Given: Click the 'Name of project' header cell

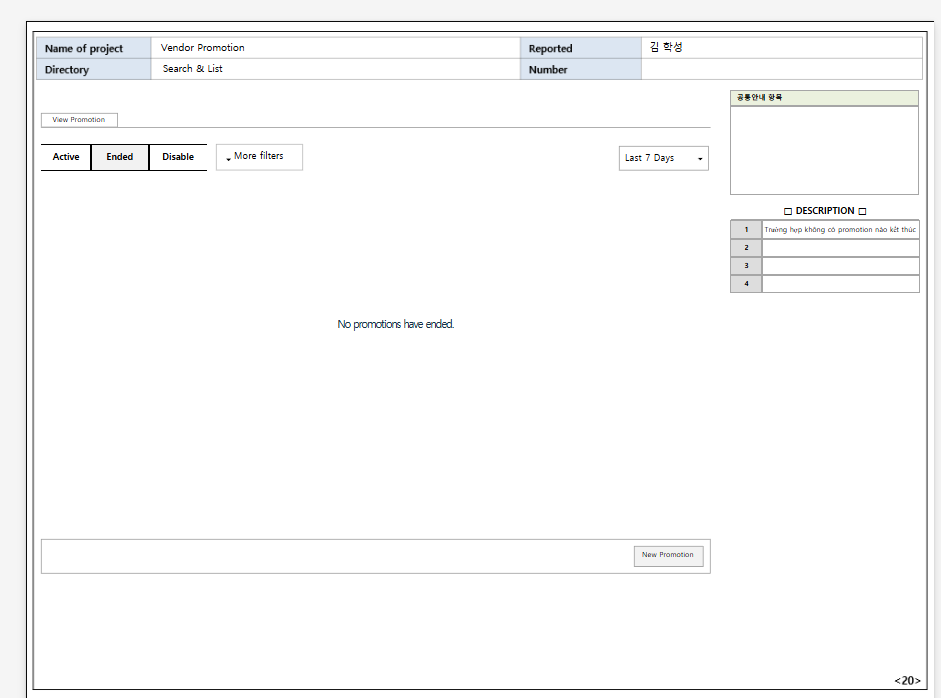Looking at the screenshot, I should tap(94, 48).
